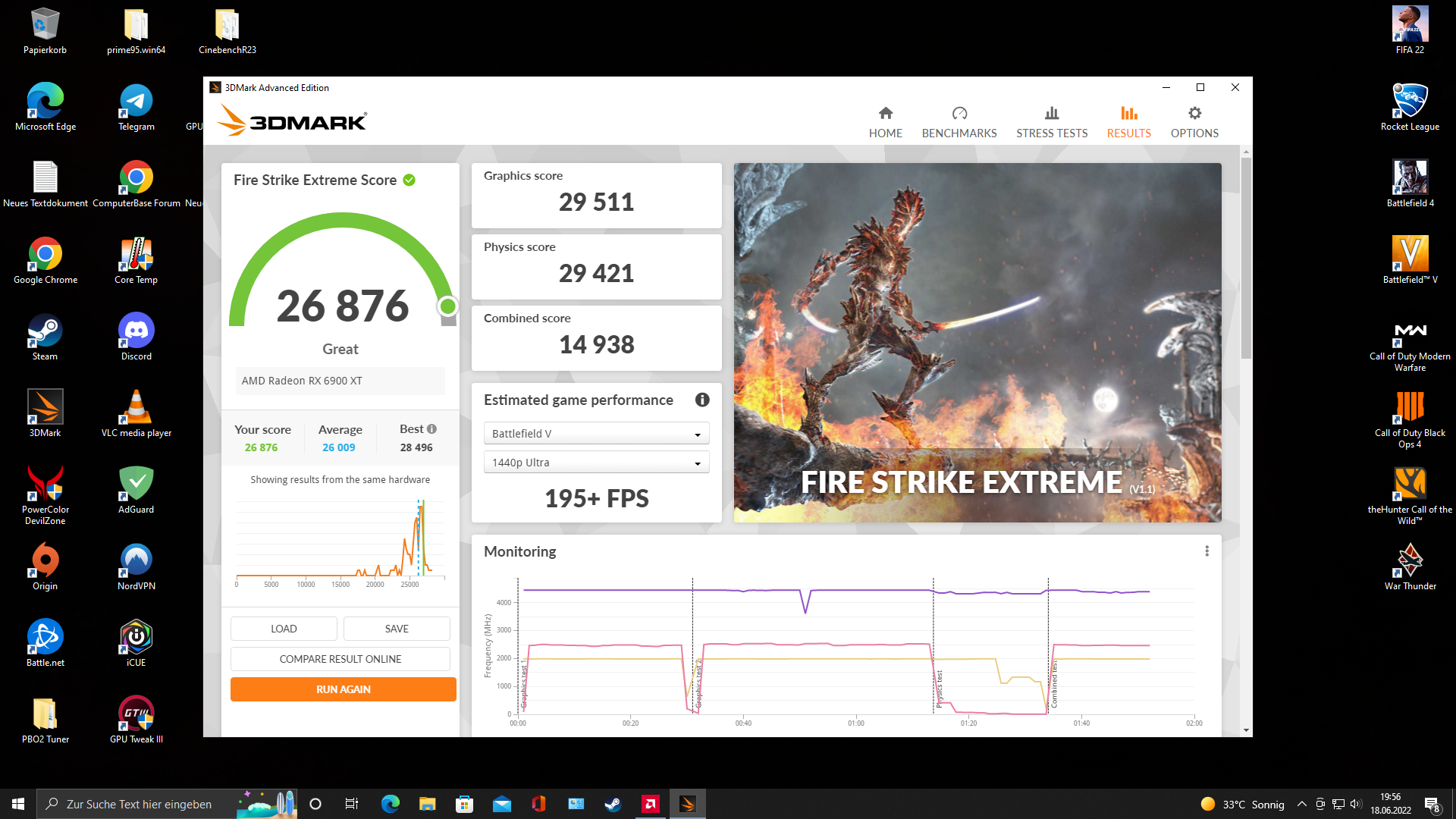Click the LOAD button
Image resolution: width=1456 pixels, height=819 pixels.
[x=284, y=629]
